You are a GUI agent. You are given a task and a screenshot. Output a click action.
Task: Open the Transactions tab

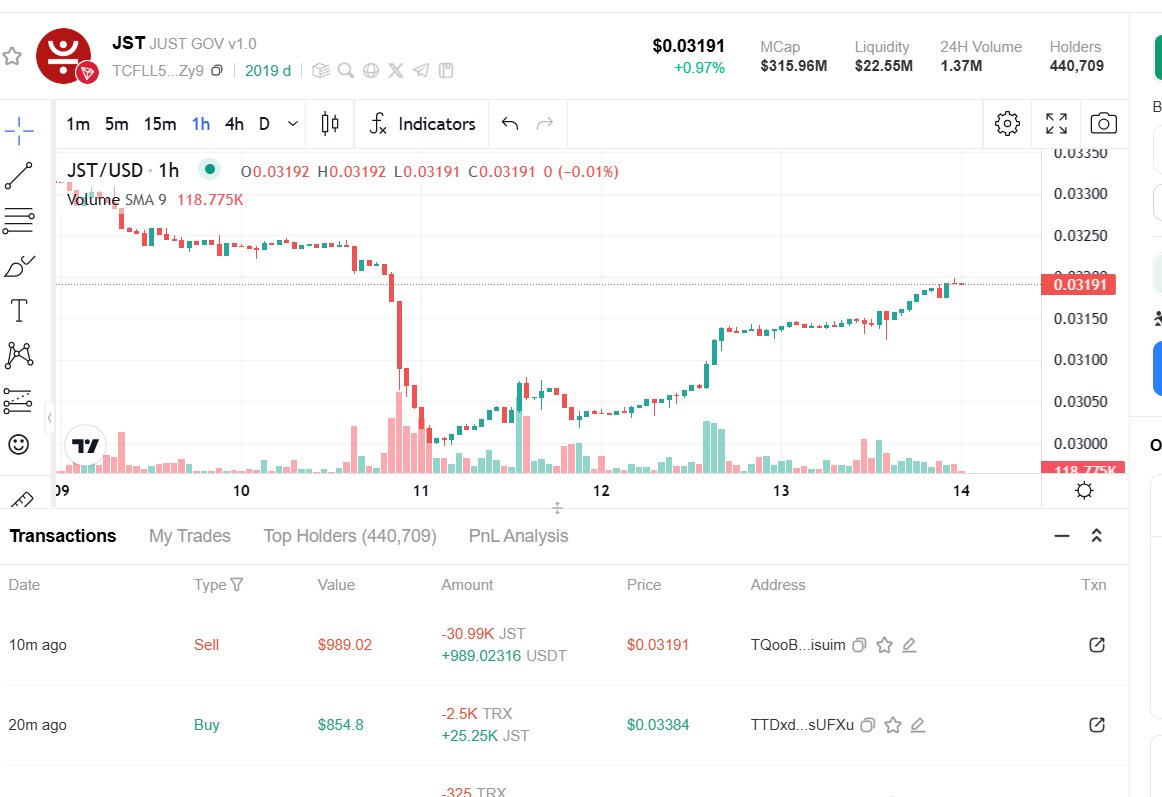coord(63,536)
